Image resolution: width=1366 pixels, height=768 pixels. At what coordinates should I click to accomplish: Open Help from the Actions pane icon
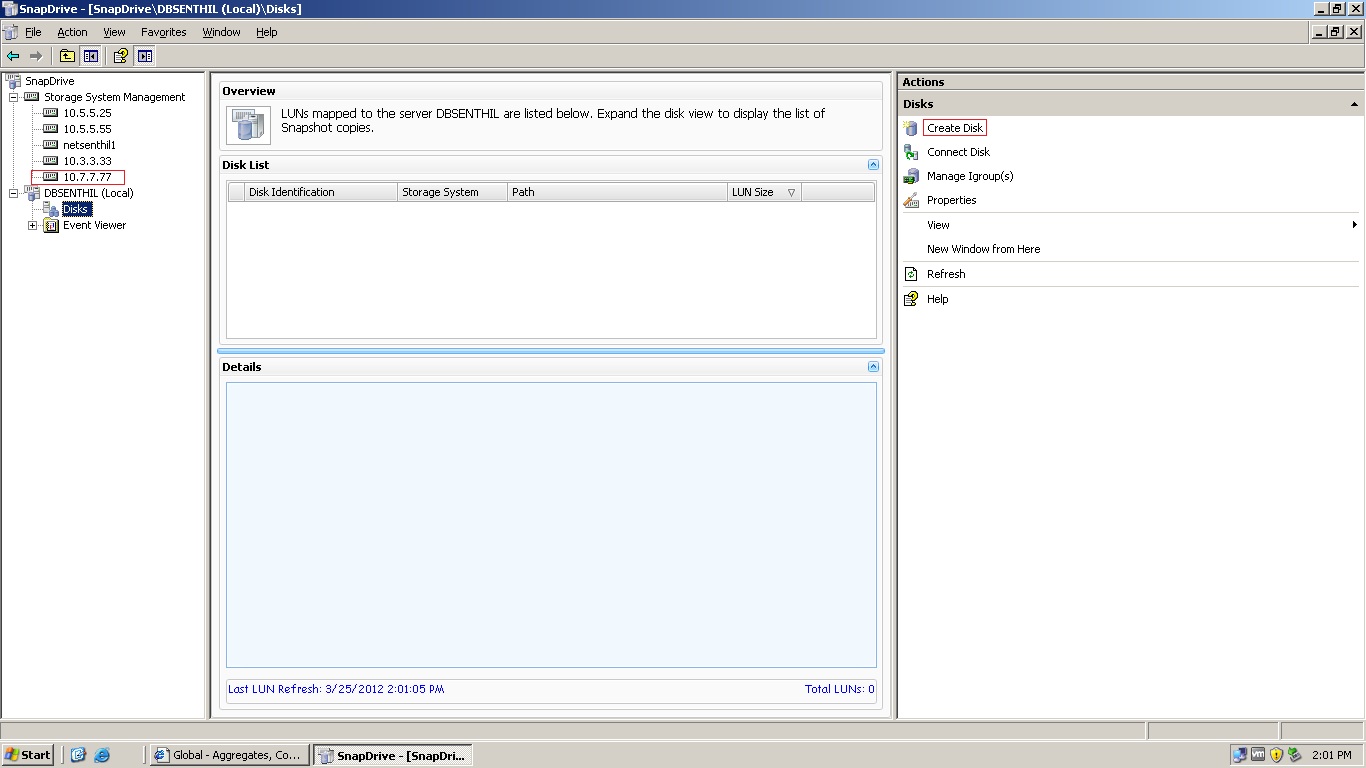911,299
